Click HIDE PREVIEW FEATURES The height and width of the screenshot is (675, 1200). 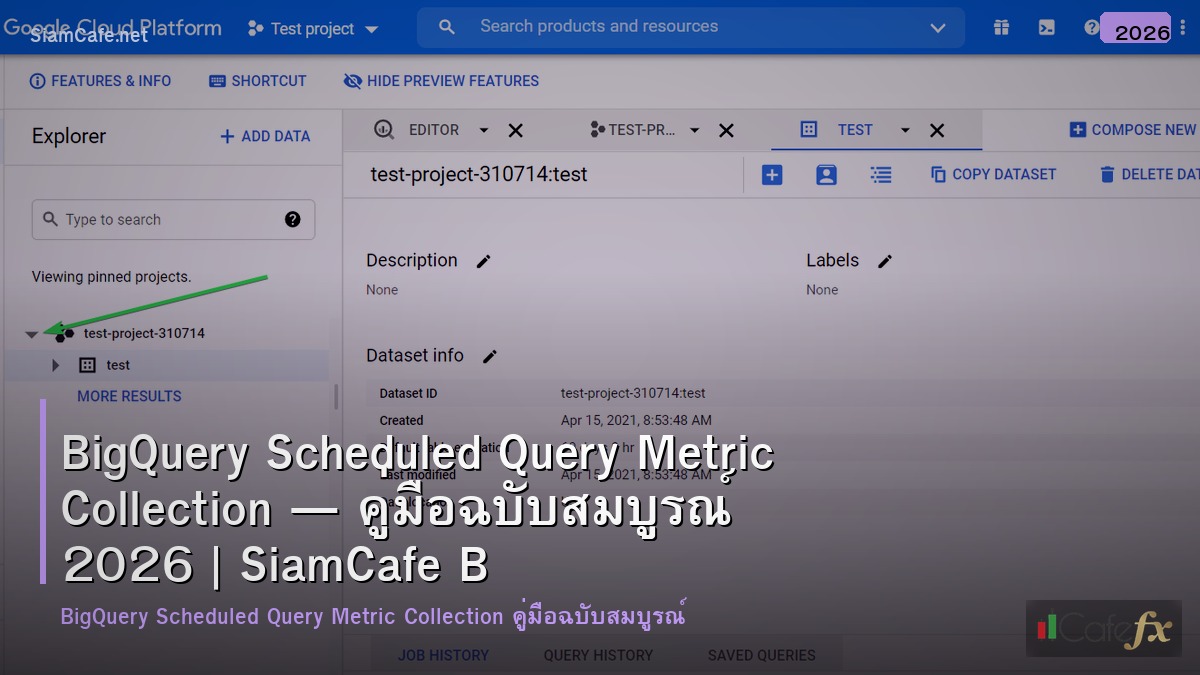click(440, 81)
